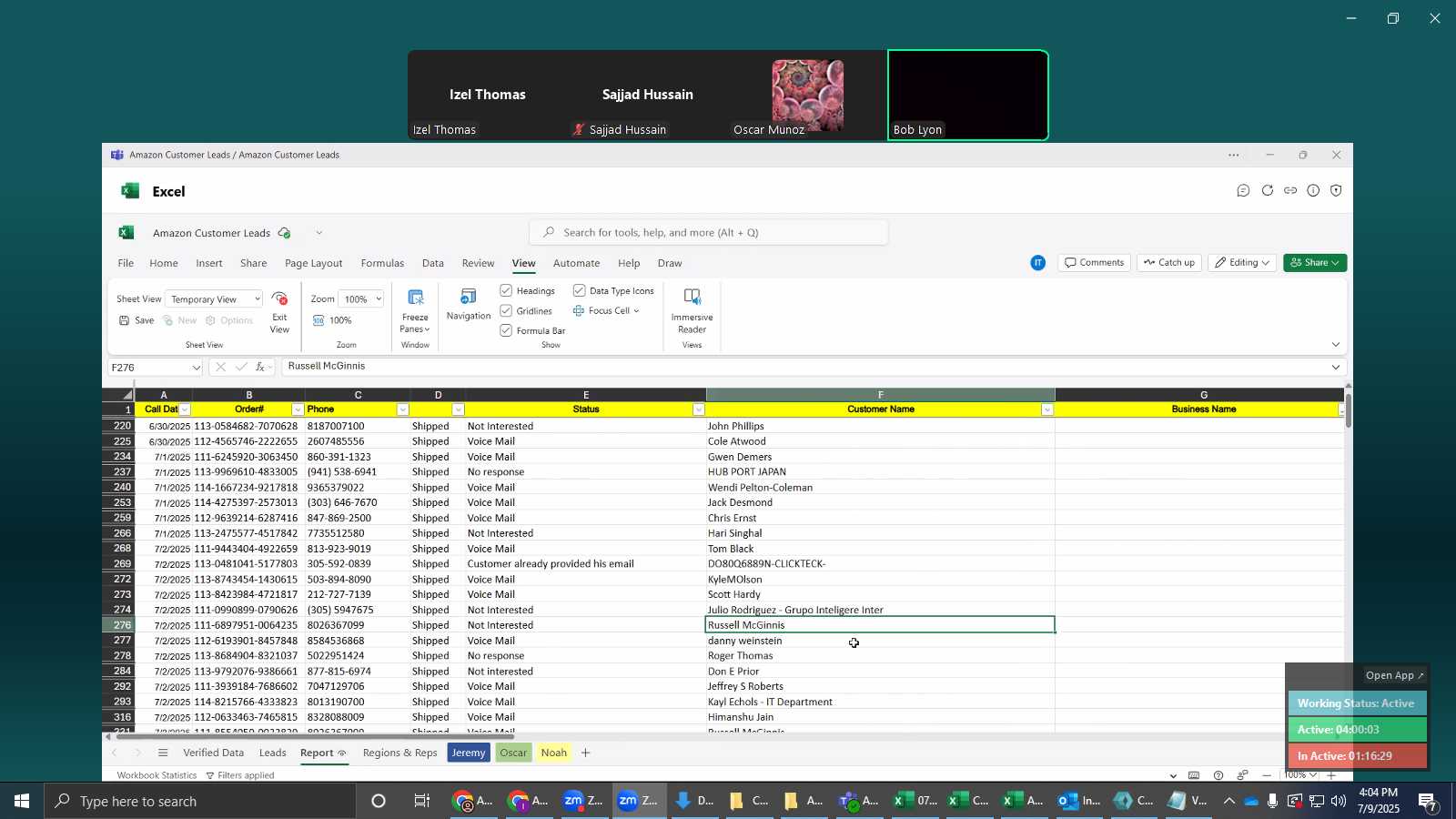
Task: Toggle the Gridlines checkbox
Action: pos(506,310)
